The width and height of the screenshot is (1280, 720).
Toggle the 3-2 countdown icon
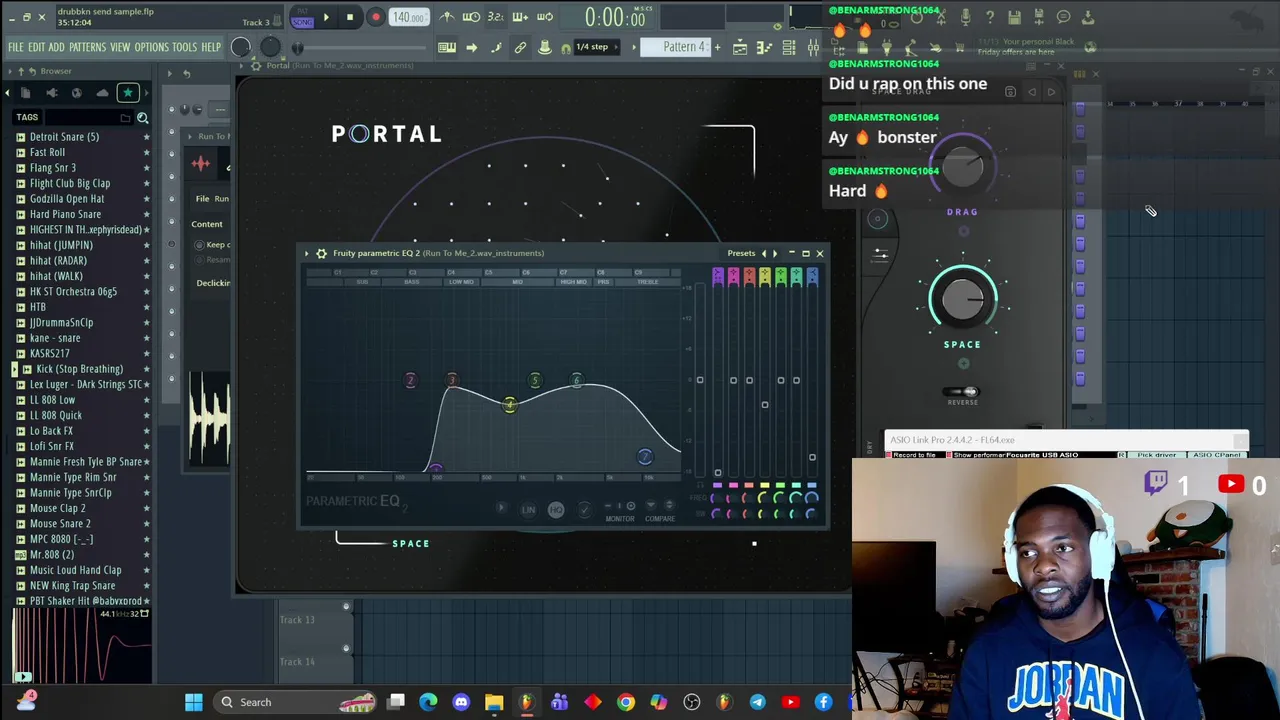(x=495, y=17)
